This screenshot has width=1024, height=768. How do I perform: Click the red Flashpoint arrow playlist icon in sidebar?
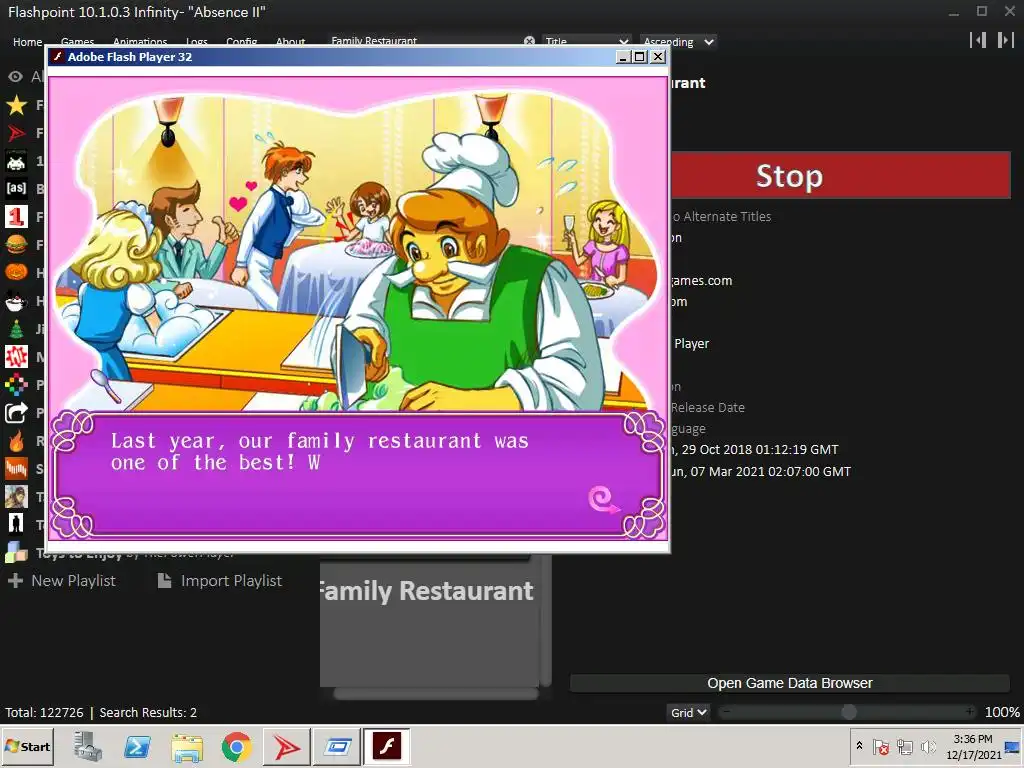(x=16, y=133)
